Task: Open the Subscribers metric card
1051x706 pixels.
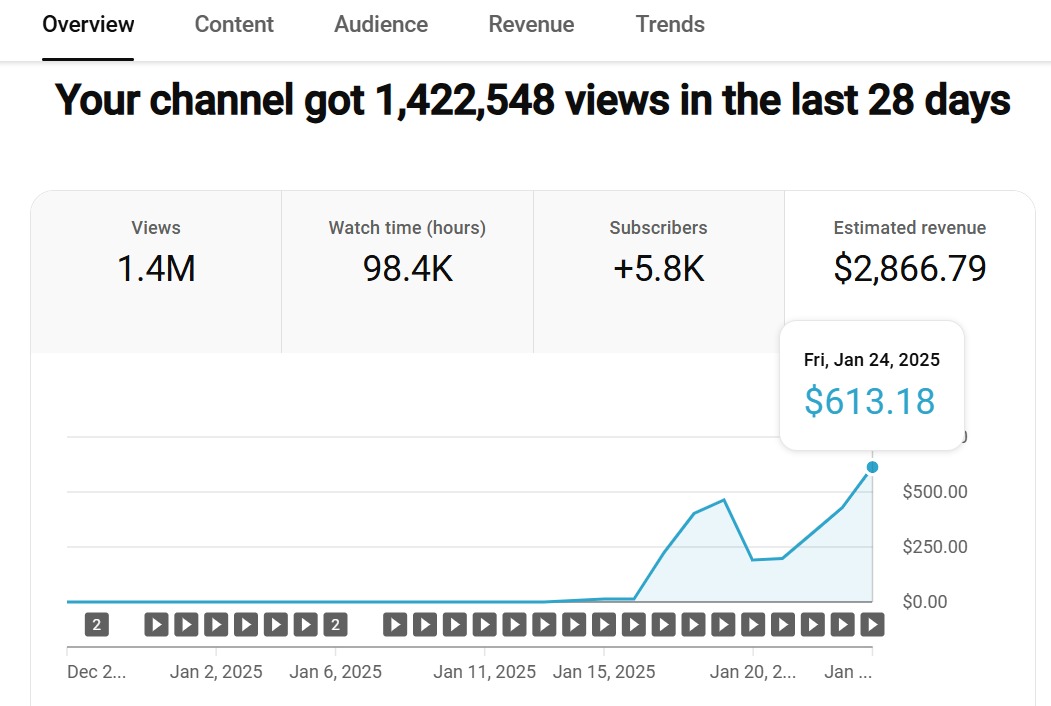Action: click(657, 252)
